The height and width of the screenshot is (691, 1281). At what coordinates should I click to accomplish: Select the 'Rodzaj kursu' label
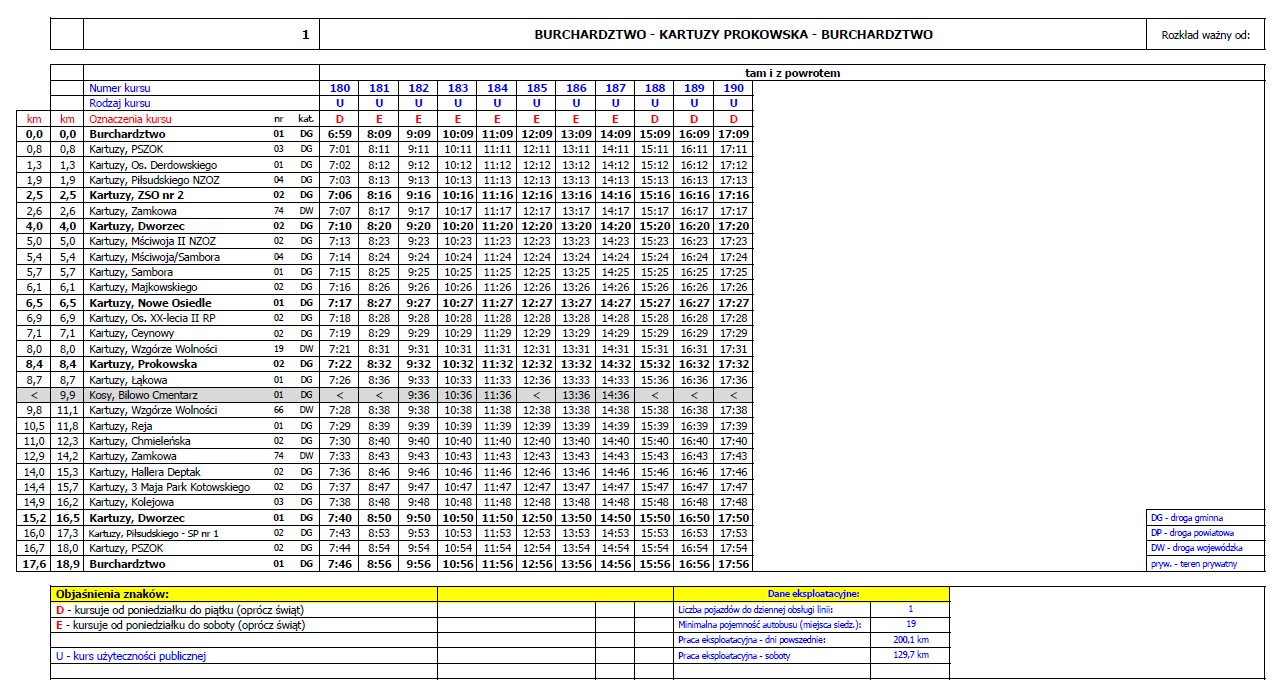tap(120, 103)
